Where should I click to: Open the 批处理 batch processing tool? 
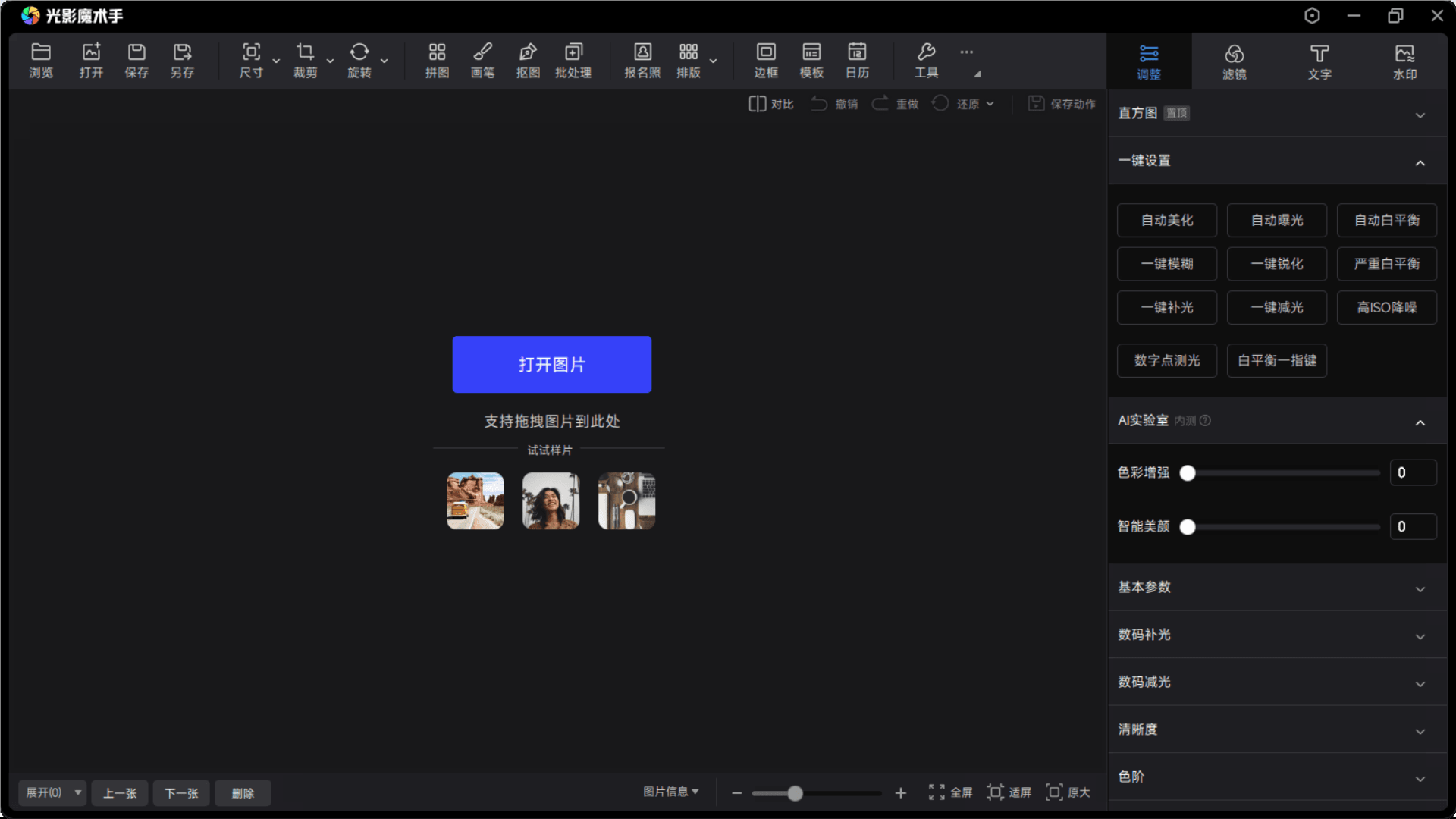pos(573,60)
